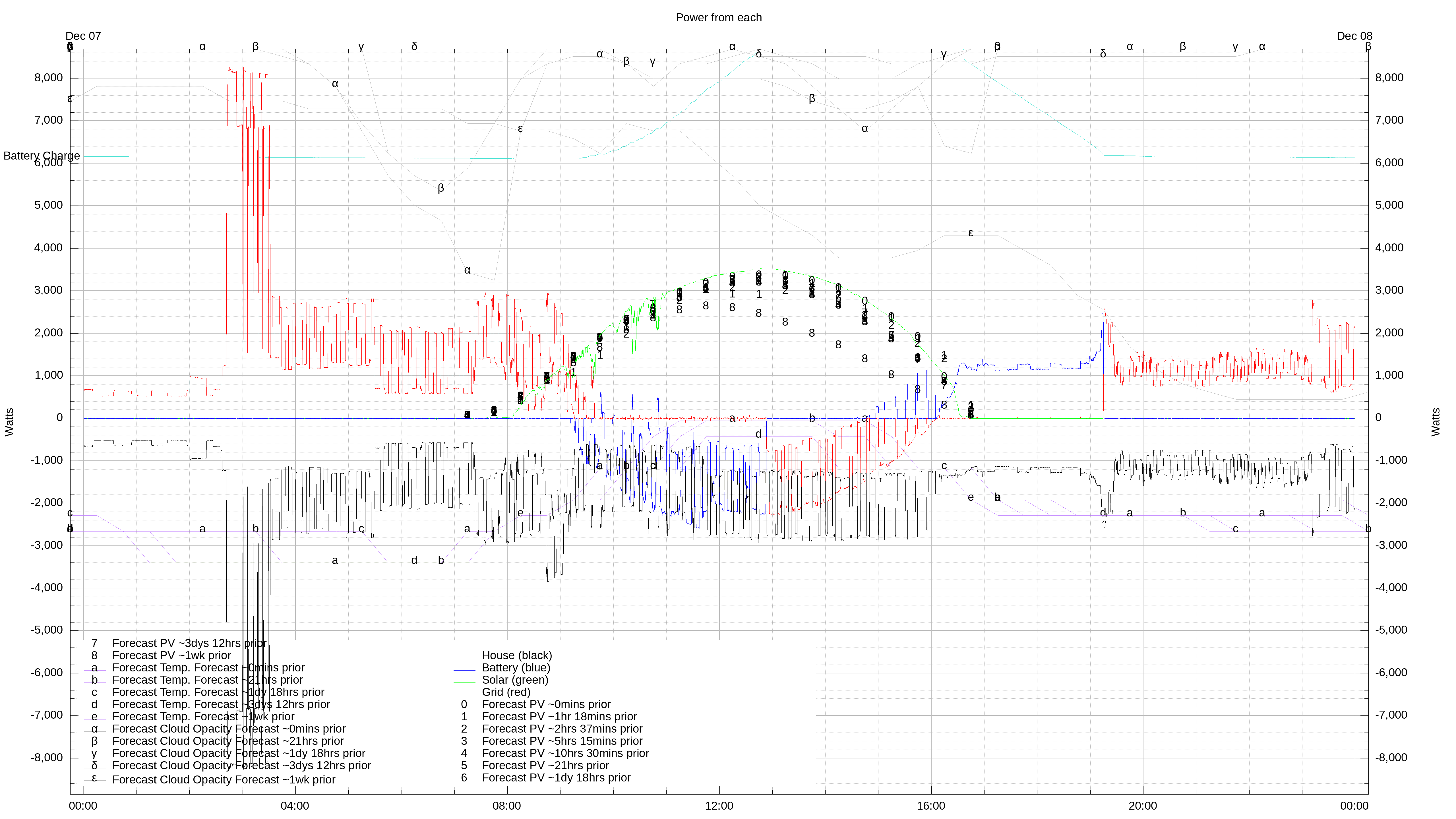Click the left axis 8,000 tick label
This screenshot has height=819, width=1456.
coord(49,78)
